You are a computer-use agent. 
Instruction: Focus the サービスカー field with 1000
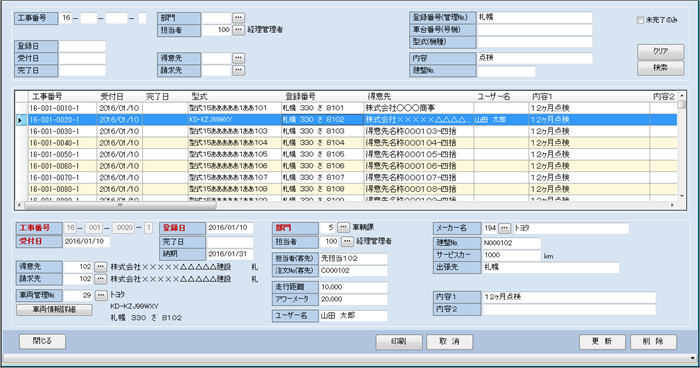click(512, 255)
